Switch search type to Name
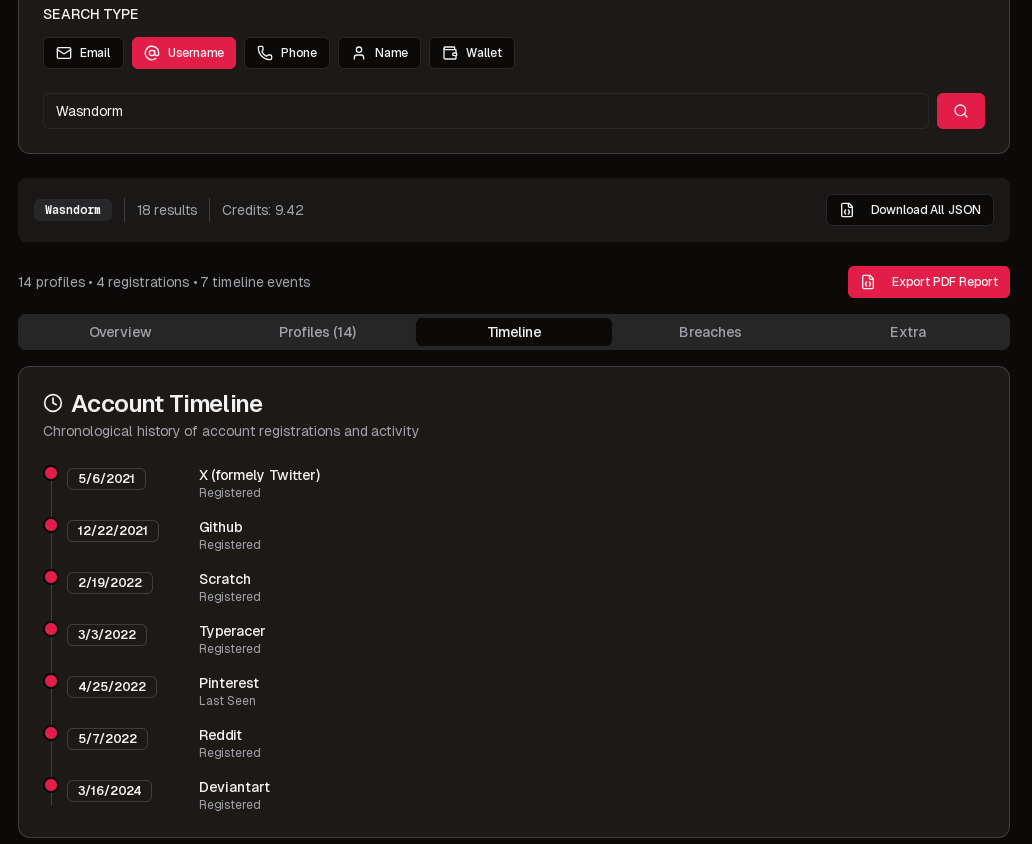This screenshot has width=1032, height=844. [379, 53]
